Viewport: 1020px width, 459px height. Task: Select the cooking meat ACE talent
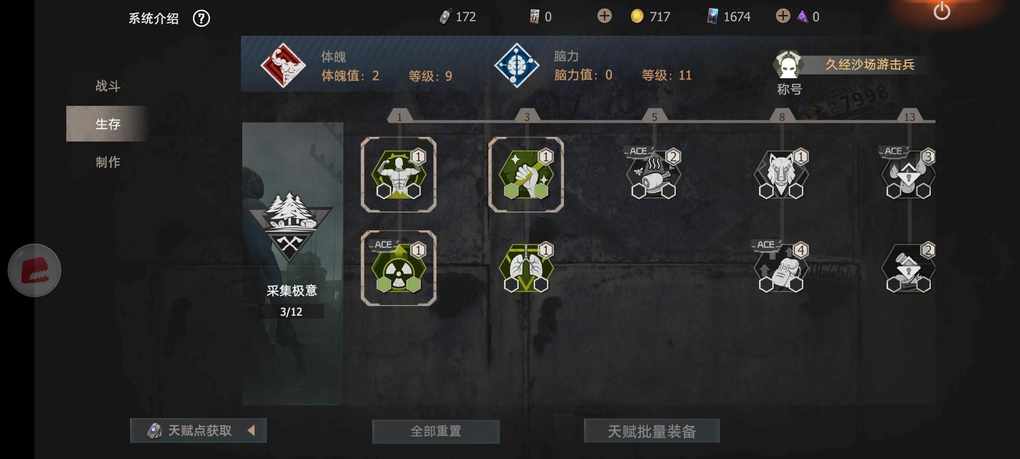[x=654, y=173]
